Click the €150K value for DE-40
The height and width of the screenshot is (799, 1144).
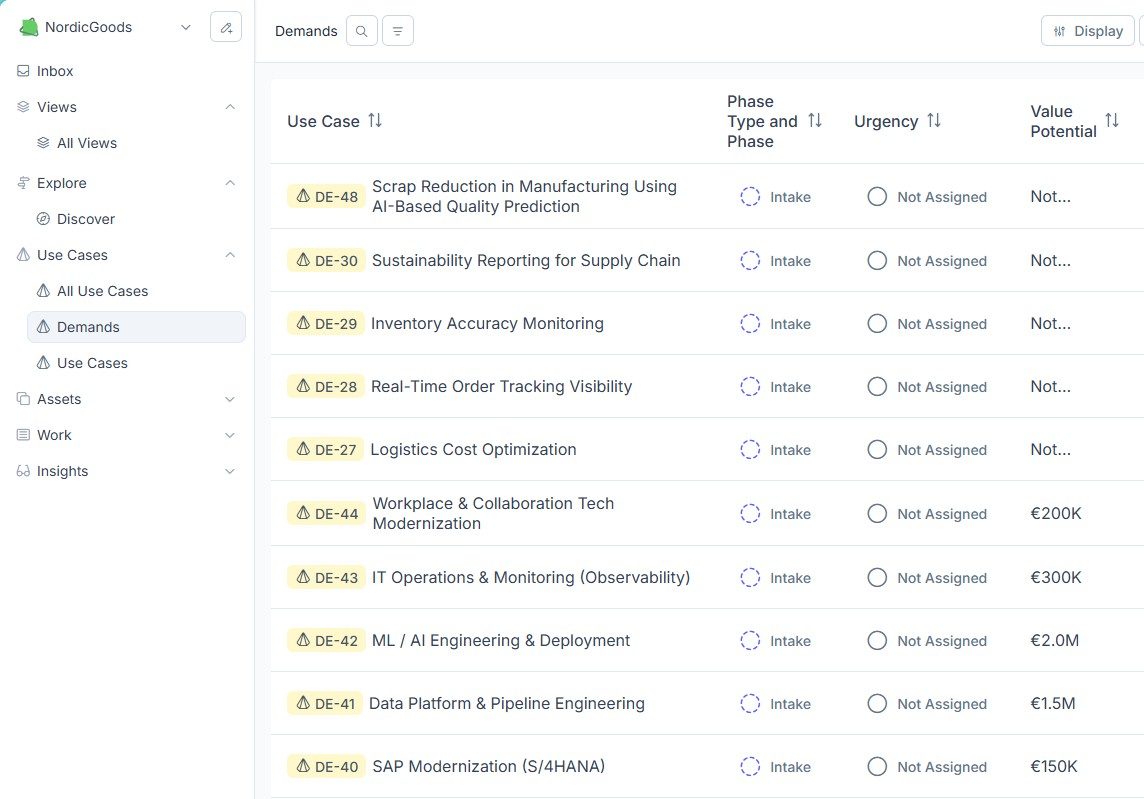point(1054,767)
